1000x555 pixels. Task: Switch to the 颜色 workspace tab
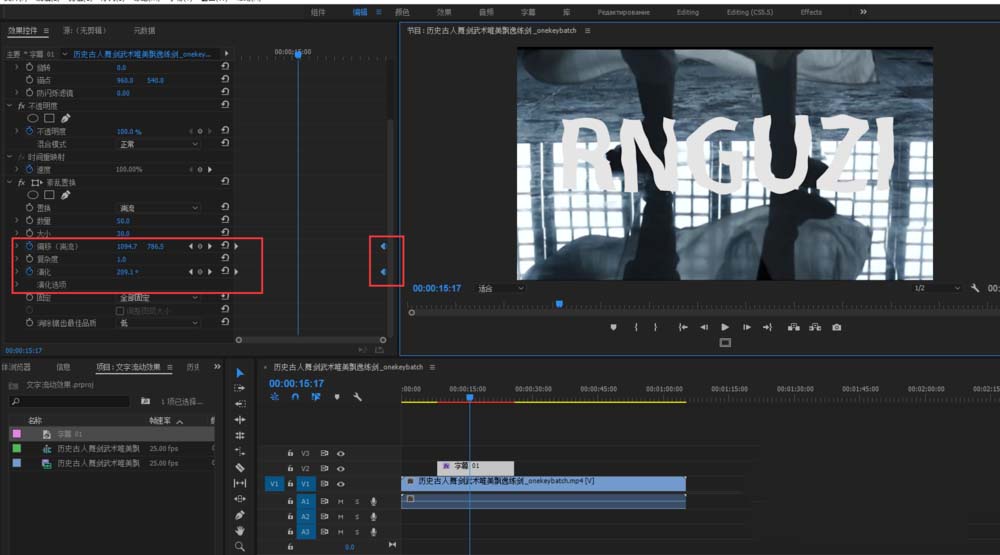[x=402, y=12]
